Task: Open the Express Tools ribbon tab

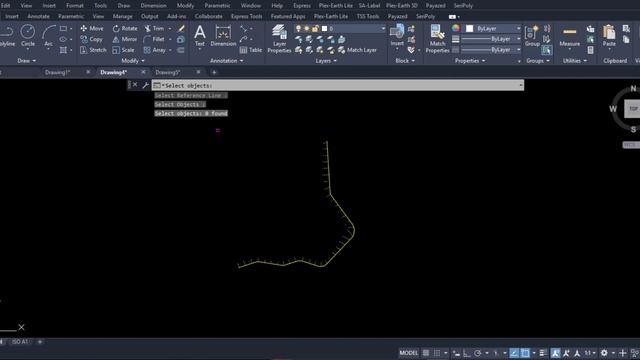Action: pyautogui.click(x=247, y=16)
